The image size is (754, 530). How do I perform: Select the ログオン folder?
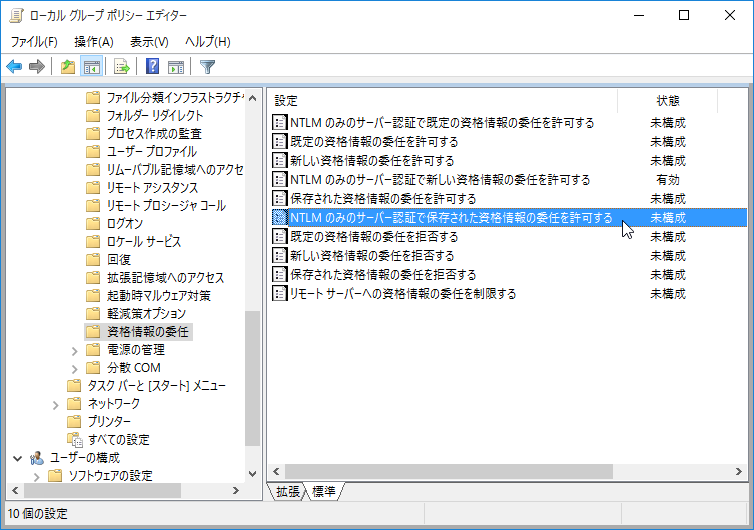point(114,224)
